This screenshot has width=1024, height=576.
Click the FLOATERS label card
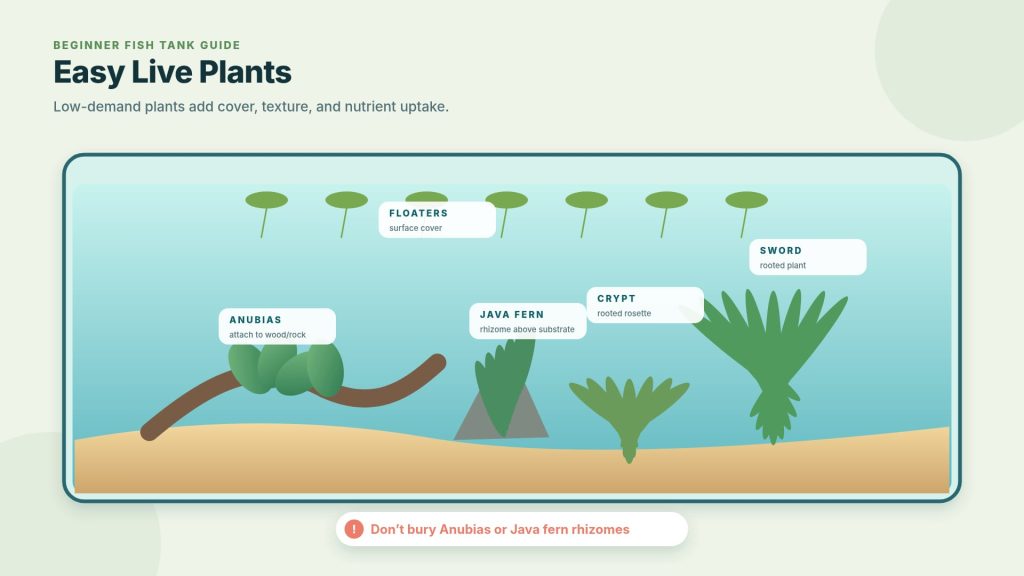pos(437,219)
